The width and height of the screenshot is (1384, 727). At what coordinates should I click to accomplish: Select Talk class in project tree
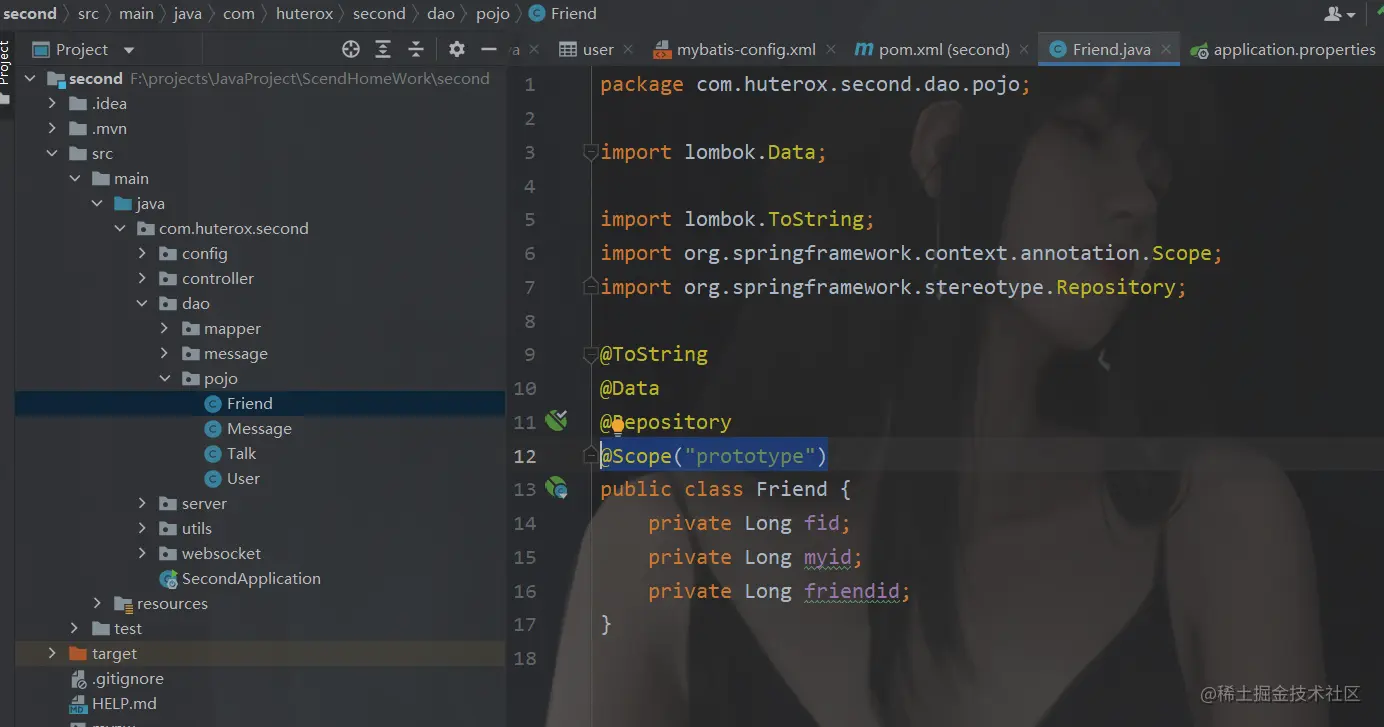(260, 454)
